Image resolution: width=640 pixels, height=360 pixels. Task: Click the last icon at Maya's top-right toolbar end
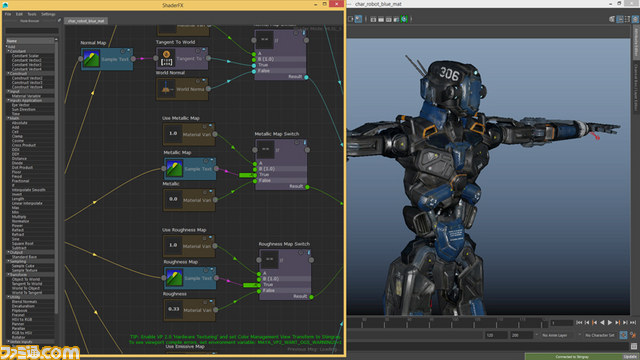tap(635, 19)
